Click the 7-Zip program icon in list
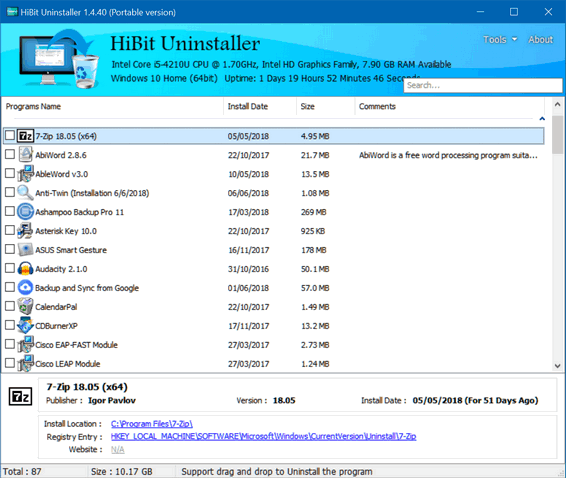 [x=25, y=136]
